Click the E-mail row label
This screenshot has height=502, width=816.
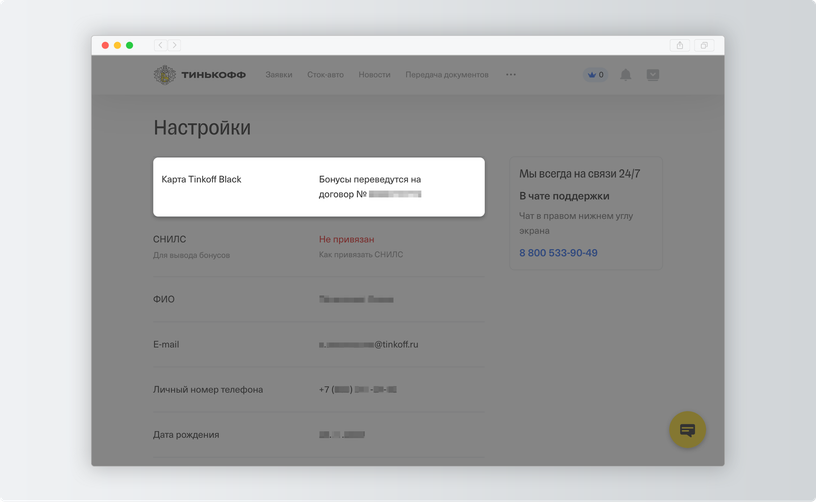point(166,344)
